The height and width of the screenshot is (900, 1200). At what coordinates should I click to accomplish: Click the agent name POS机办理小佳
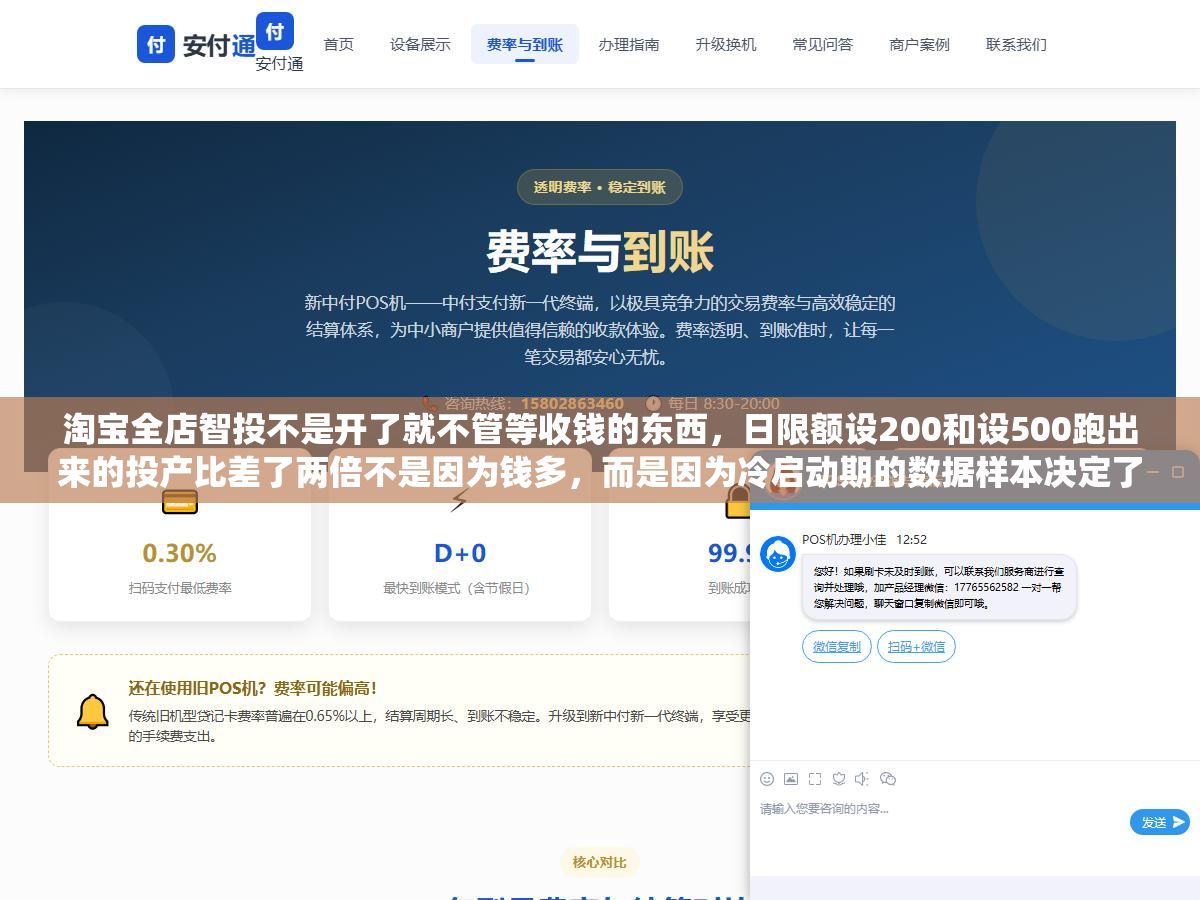coord(844,539)
